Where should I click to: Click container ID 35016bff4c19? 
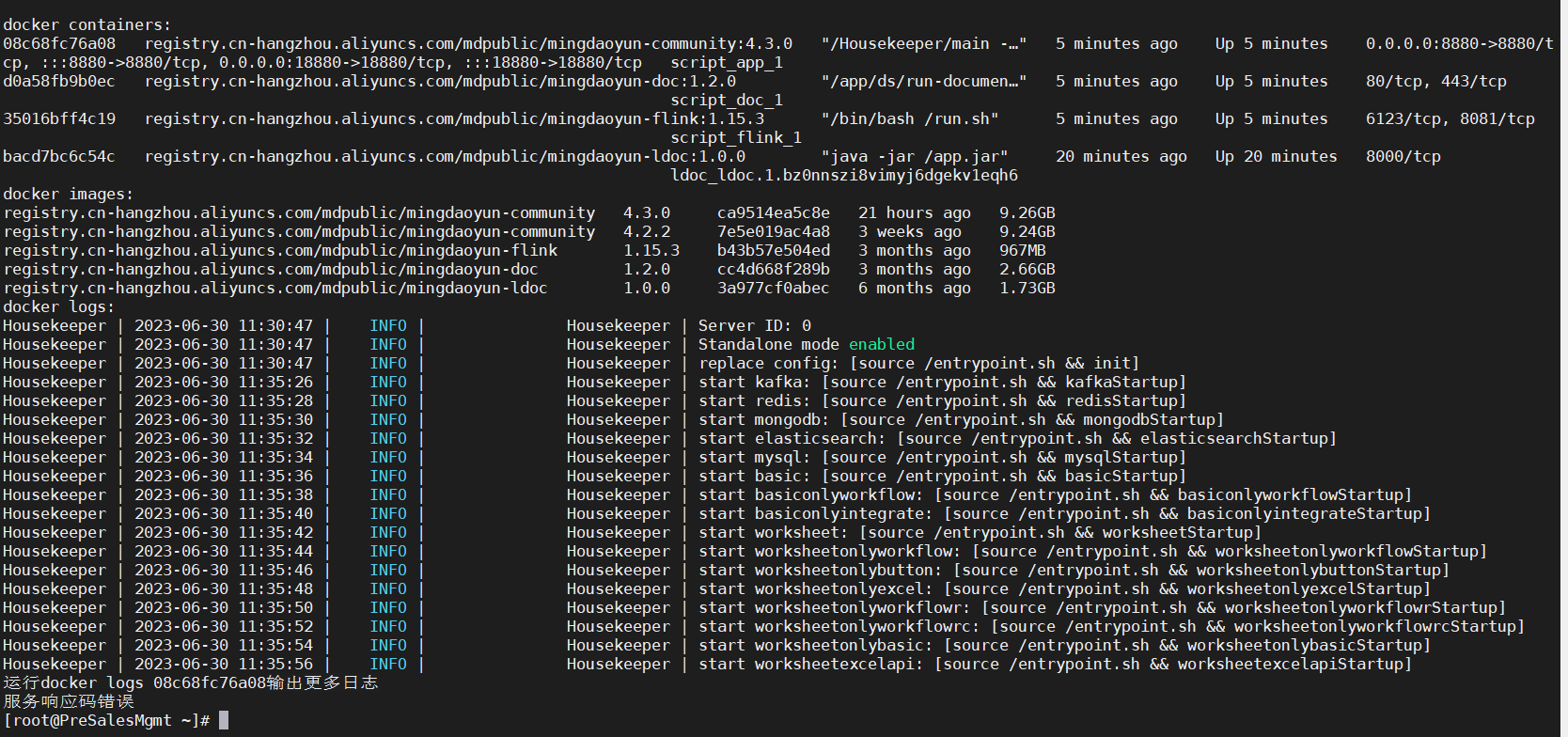tap(59, 118)
